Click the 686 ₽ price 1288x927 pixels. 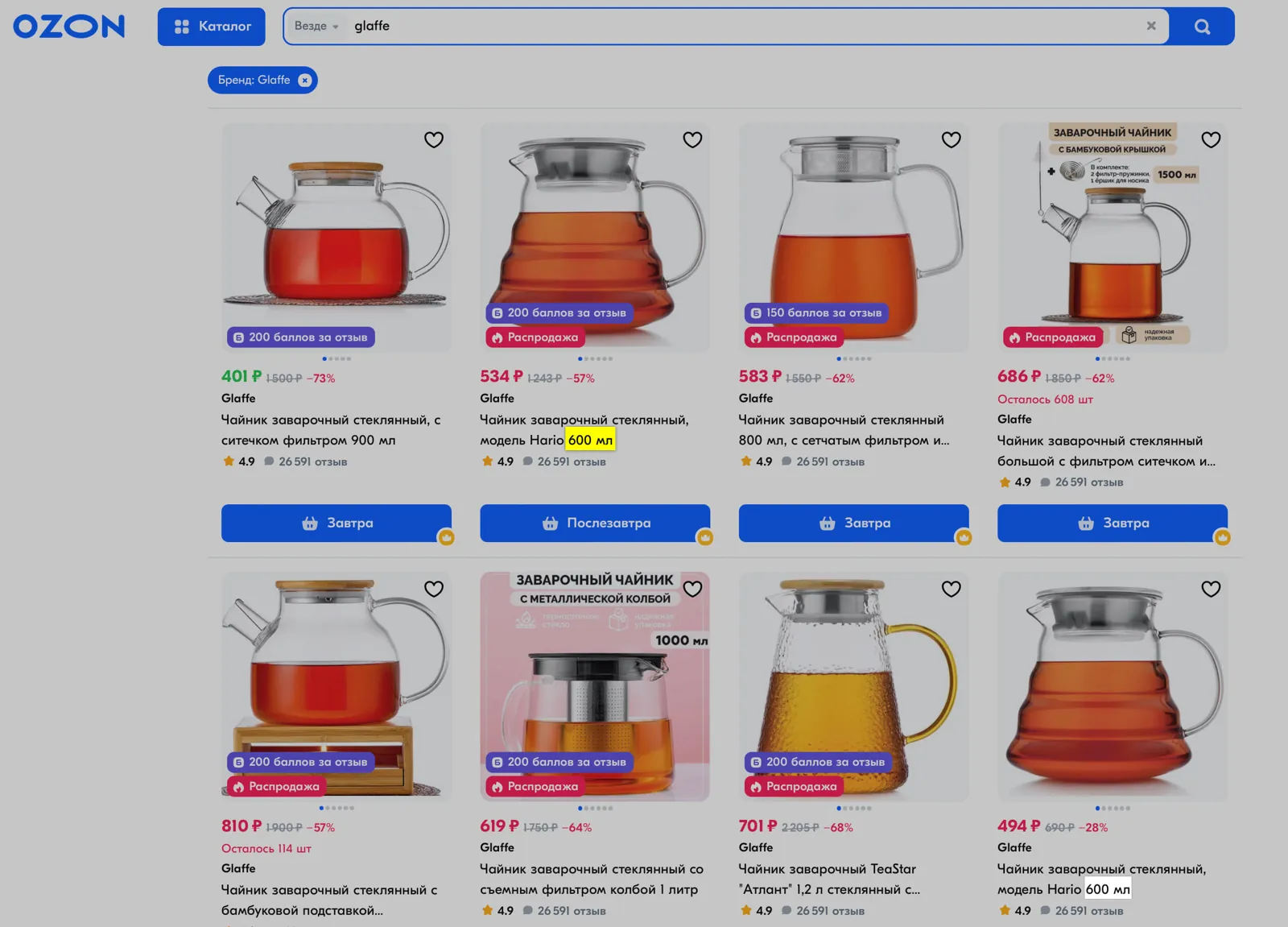tap(1019, 376)
